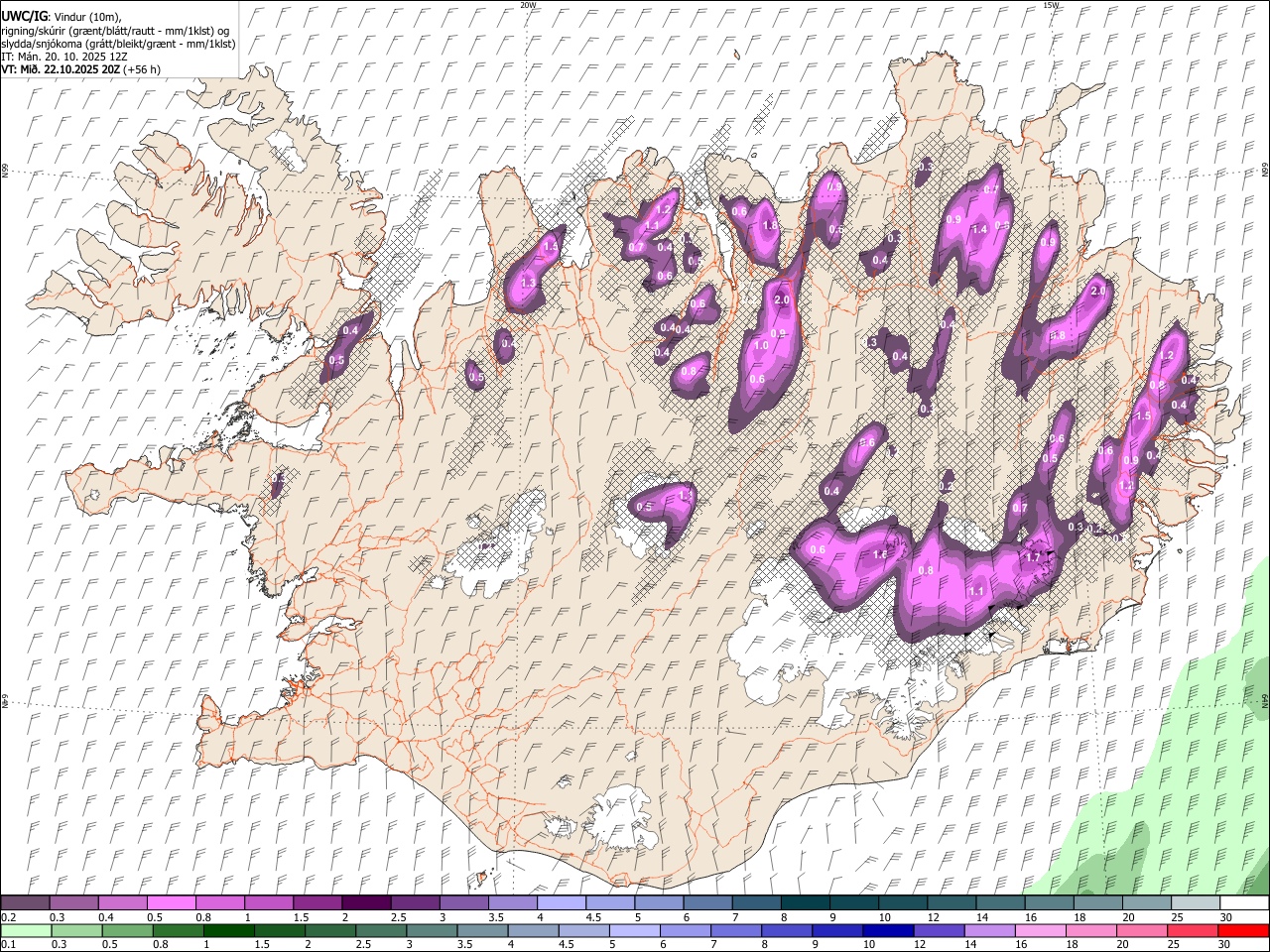Select the pale pink 16 swatch in lower legend
The width and height of the screenshot is (1270, 952).
point(1040,931)
